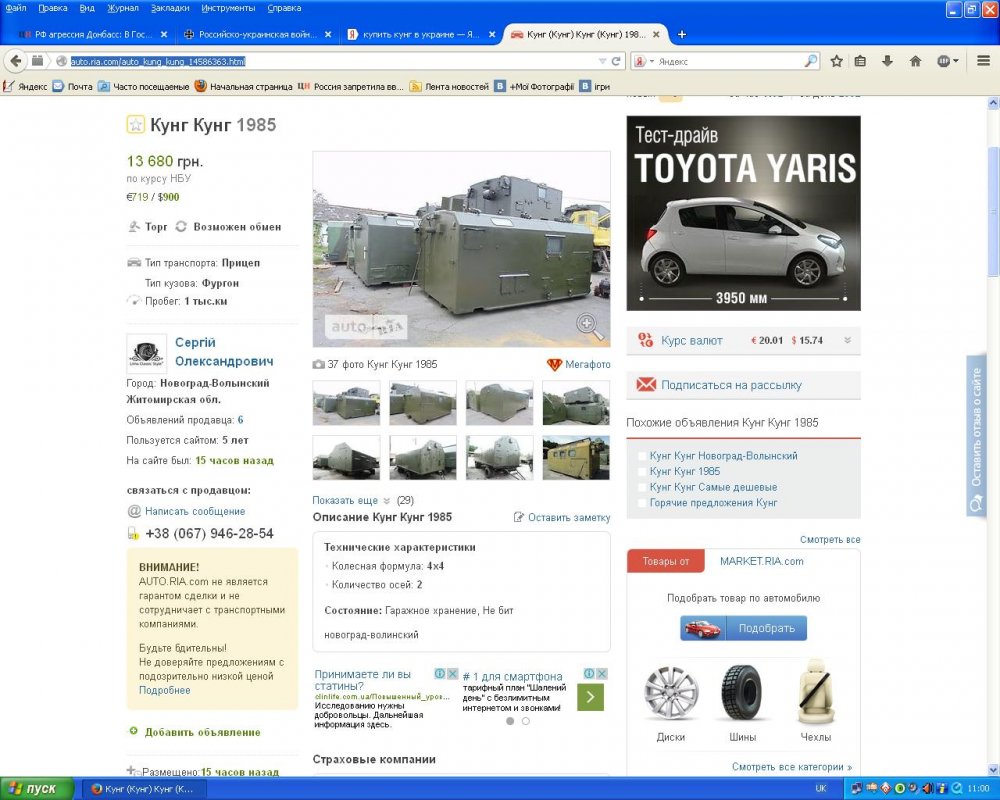
Task: Click the favorite star next to listing title
Action: click(x=135, y=125)
